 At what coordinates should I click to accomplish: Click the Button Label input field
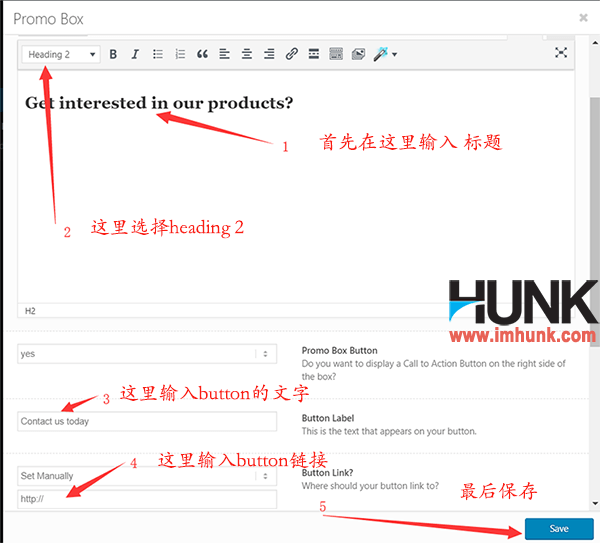[147, 421]
